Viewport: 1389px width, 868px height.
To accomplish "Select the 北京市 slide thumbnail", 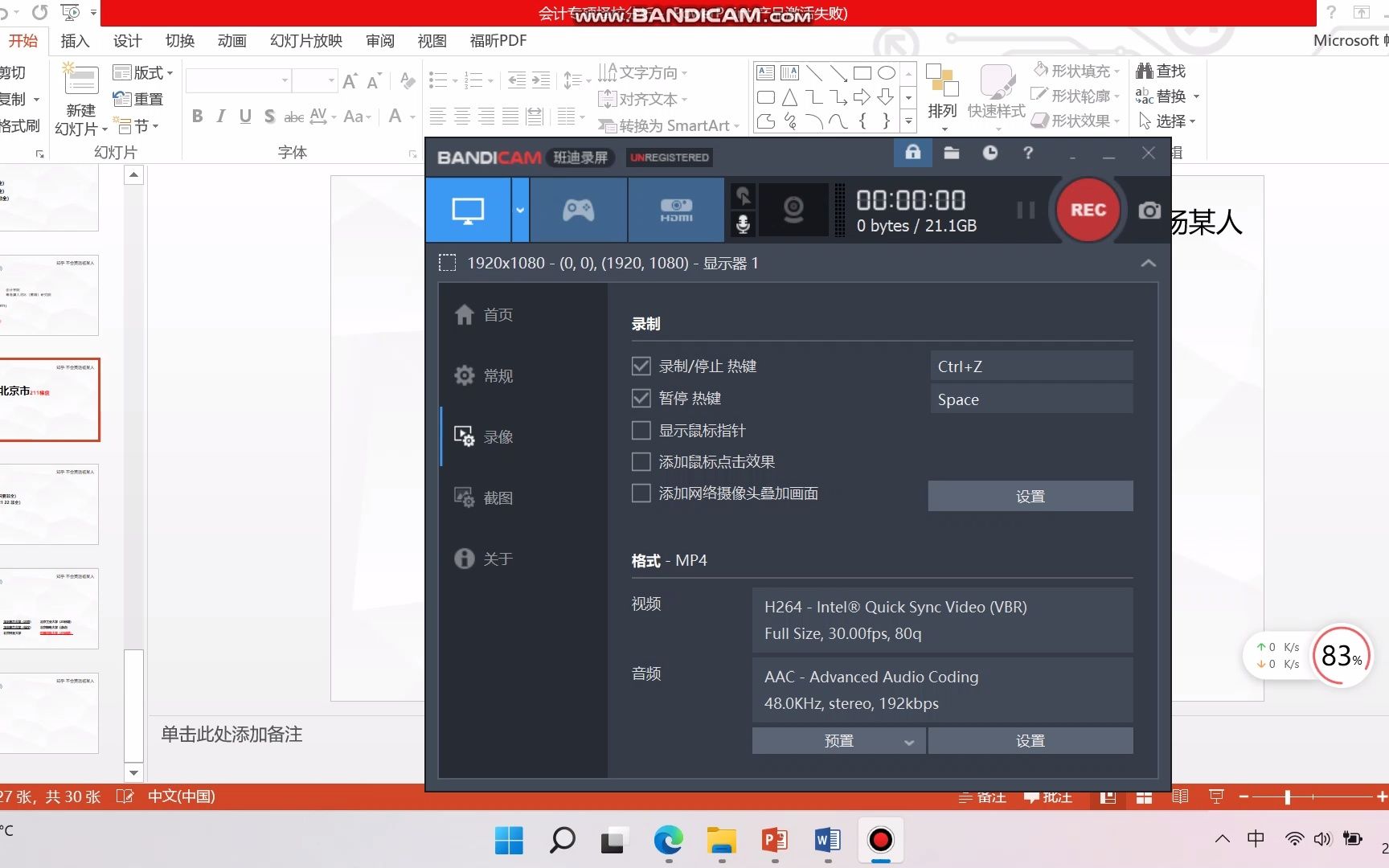I will (x=48, y=399).
